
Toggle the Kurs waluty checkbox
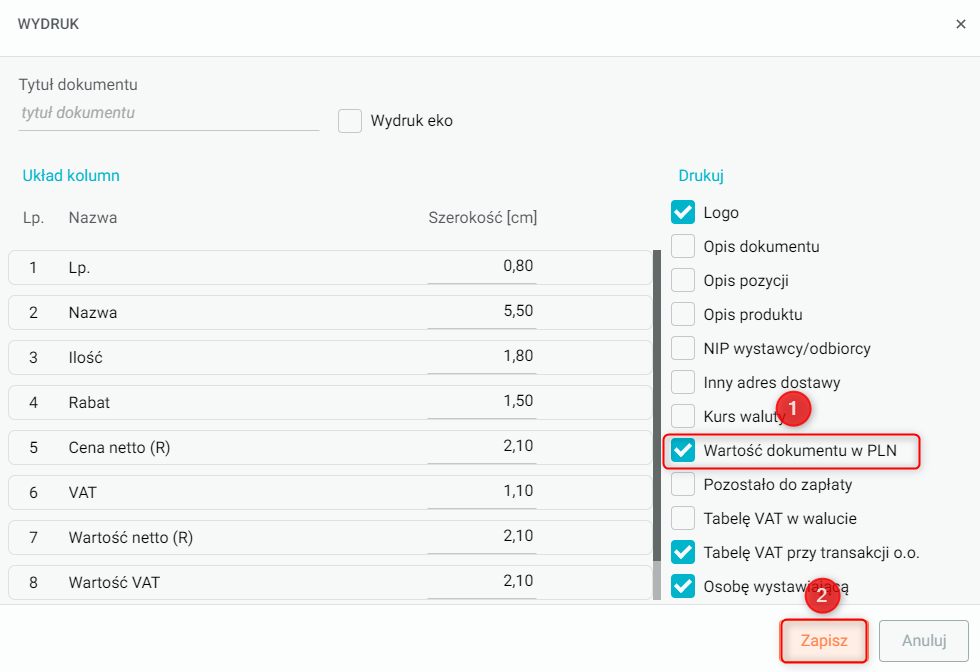coord(683,416)
